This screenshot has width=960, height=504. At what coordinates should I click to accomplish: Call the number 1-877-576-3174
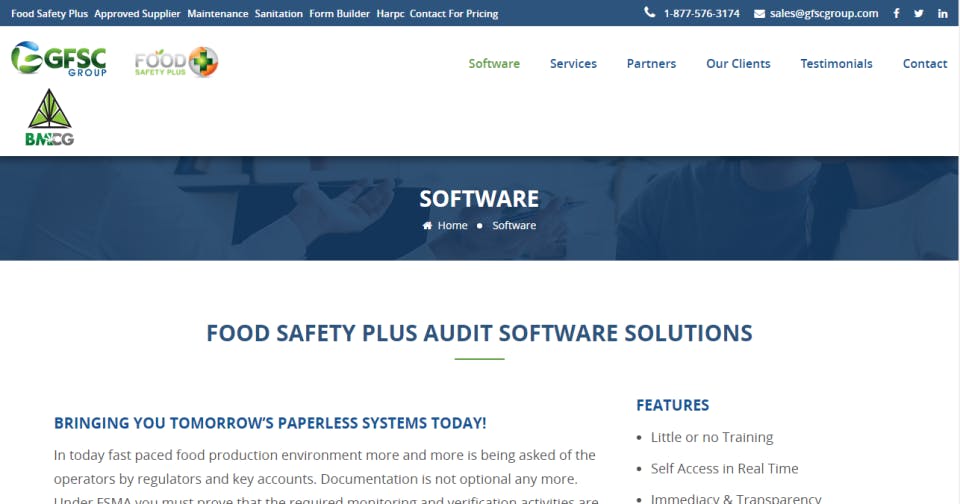coord(702,13)
